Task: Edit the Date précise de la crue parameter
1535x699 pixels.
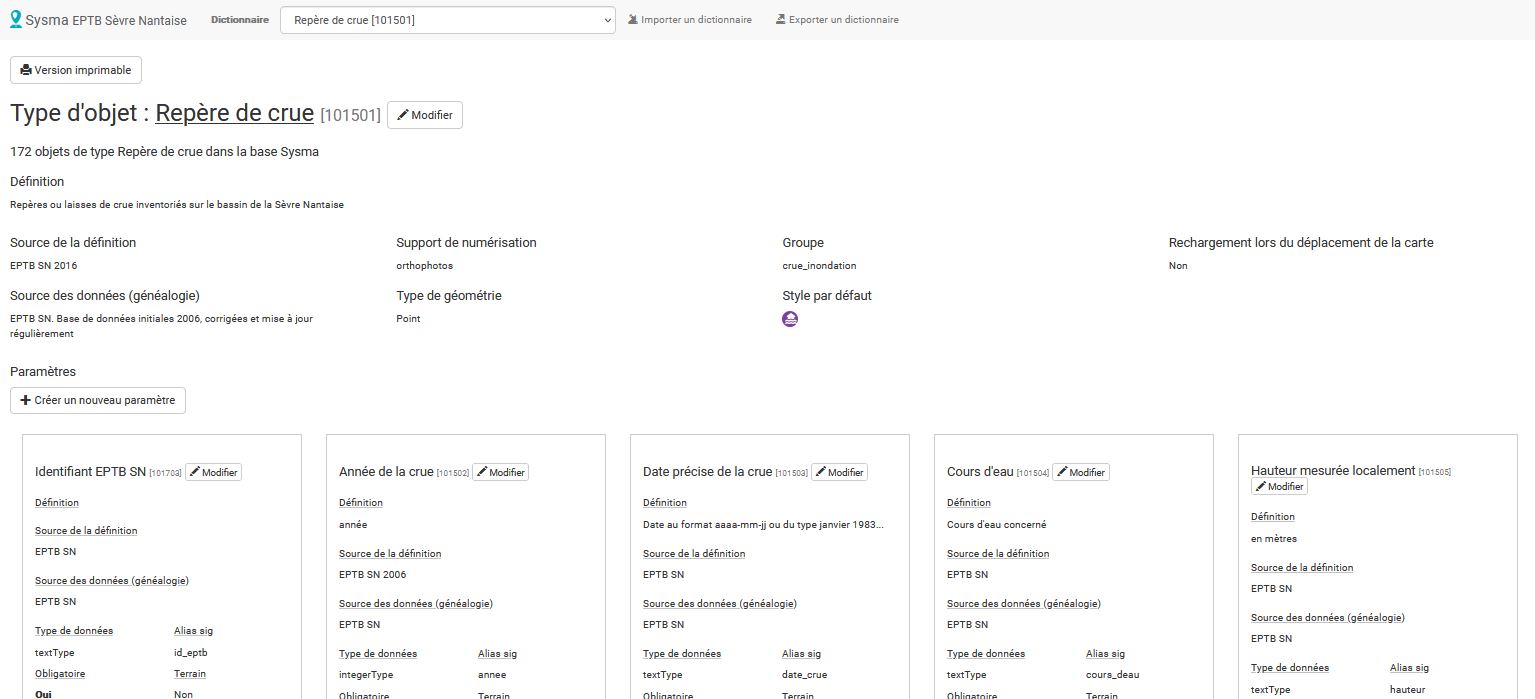Action: [839, 472]
